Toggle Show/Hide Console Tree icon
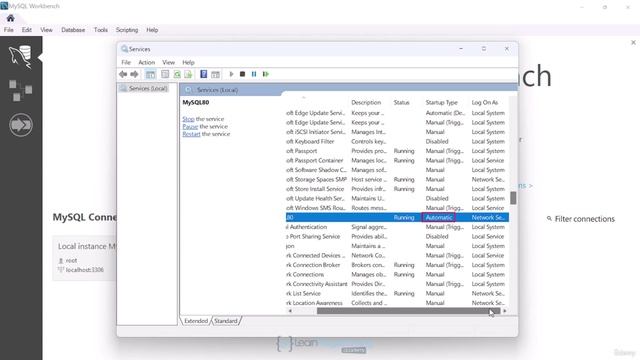 coord(150,74)
